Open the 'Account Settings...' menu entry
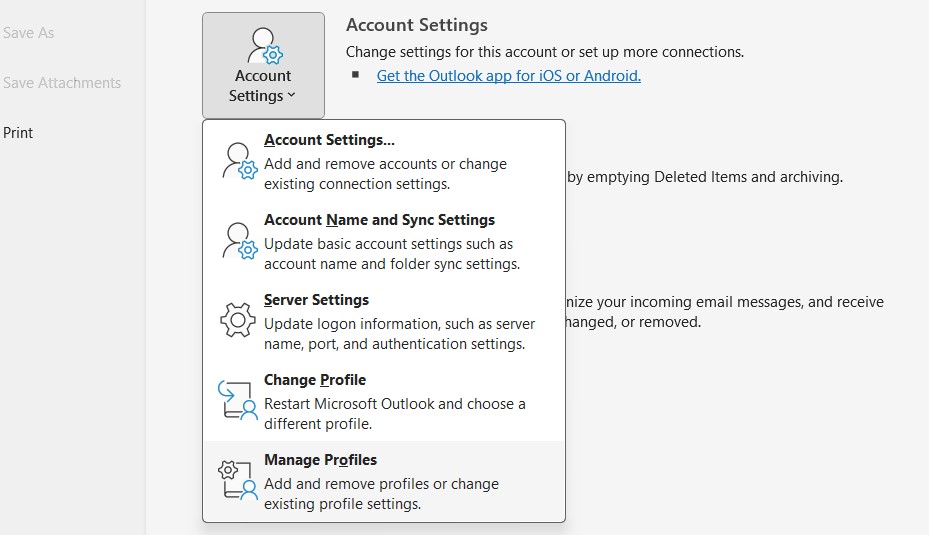This screenshot has width=929, height=535. [x=329, y=141]
